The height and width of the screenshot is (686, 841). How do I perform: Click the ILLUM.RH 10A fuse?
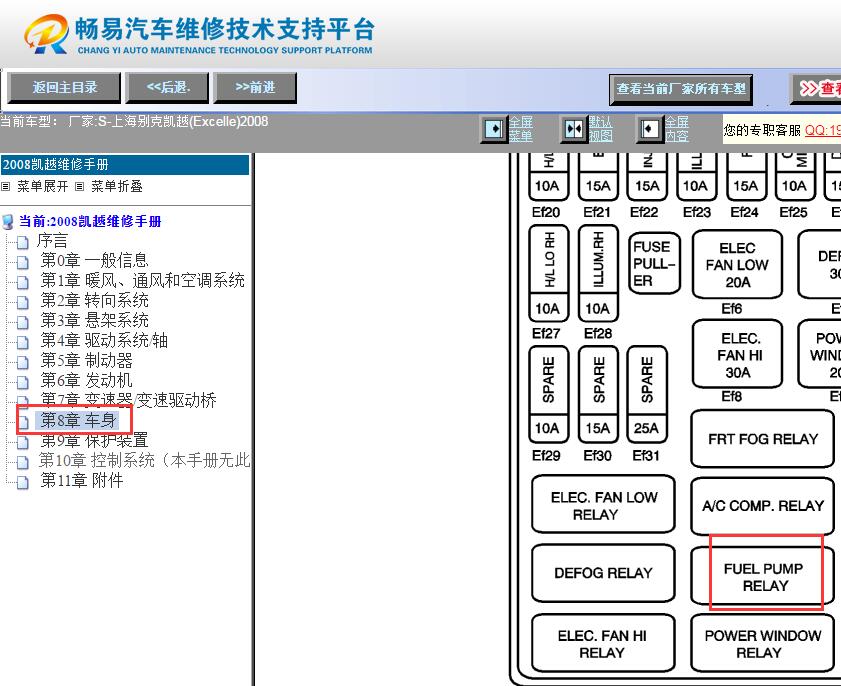tap(599, 273)
